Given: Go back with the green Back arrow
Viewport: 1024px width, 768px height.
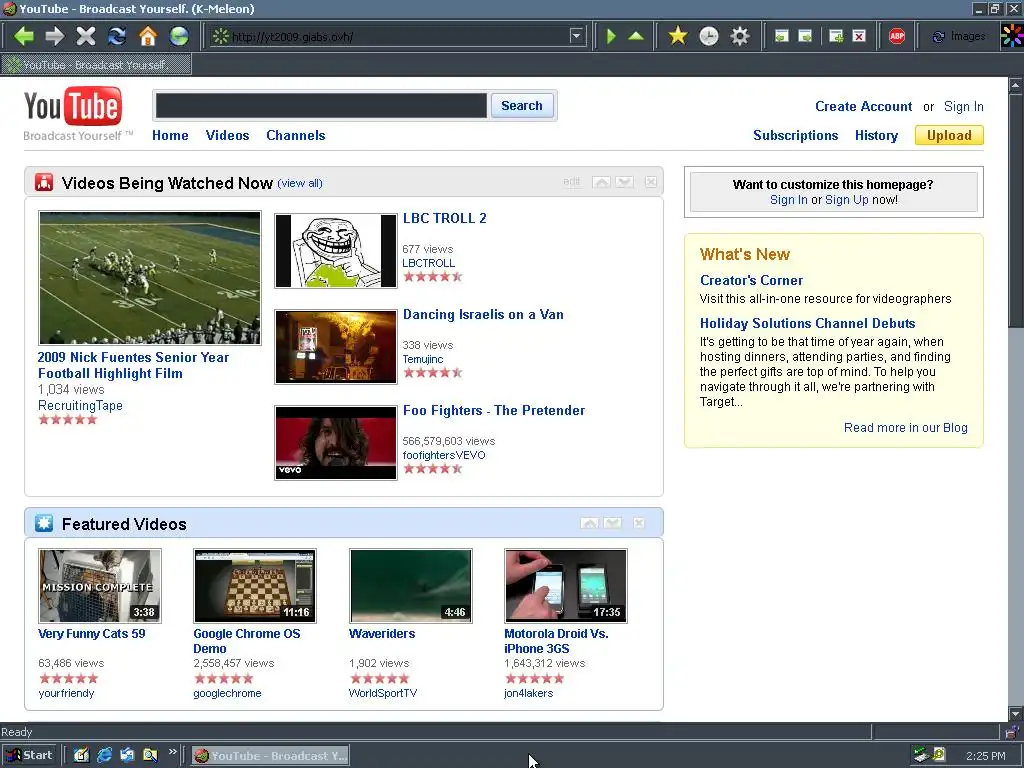Looking at the screenshot, I should 24,36.
